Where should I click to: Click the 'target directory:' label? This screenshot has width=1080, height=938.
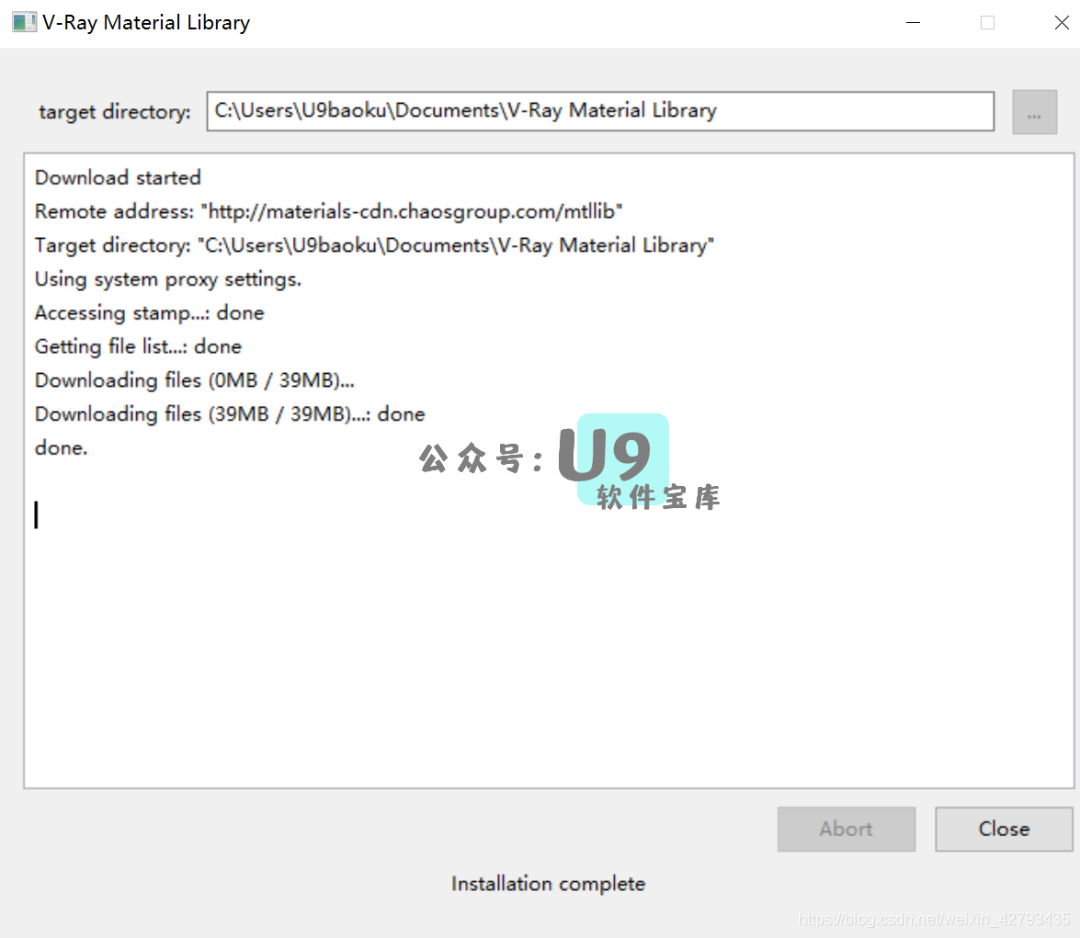pyautogui.click(x=114, y=112)
